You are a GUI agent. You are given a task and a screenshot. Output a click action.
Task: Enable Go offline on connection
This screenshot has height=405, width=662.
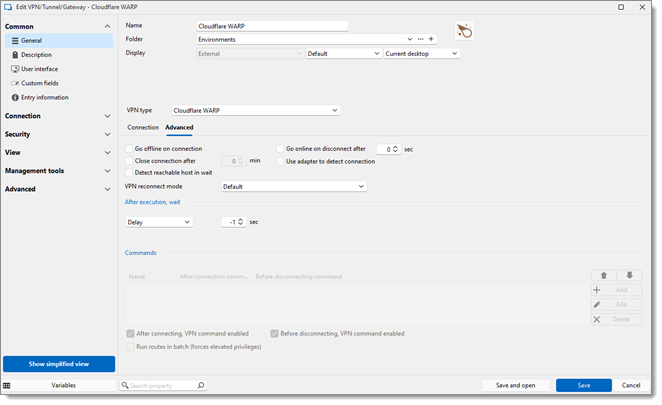click(129, 149)
